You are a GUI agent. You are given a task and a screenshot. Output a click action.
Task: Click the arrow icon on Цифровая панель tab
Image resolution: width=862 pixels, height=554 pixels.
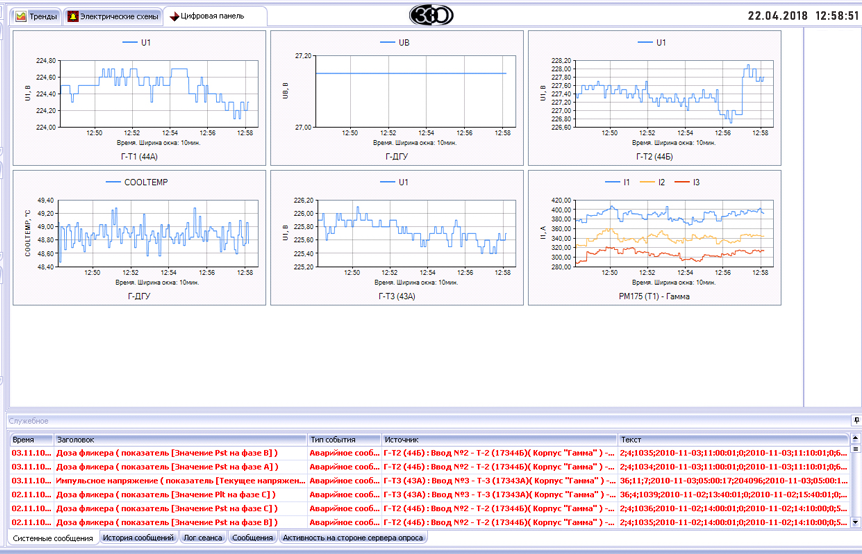pos(175,17)
